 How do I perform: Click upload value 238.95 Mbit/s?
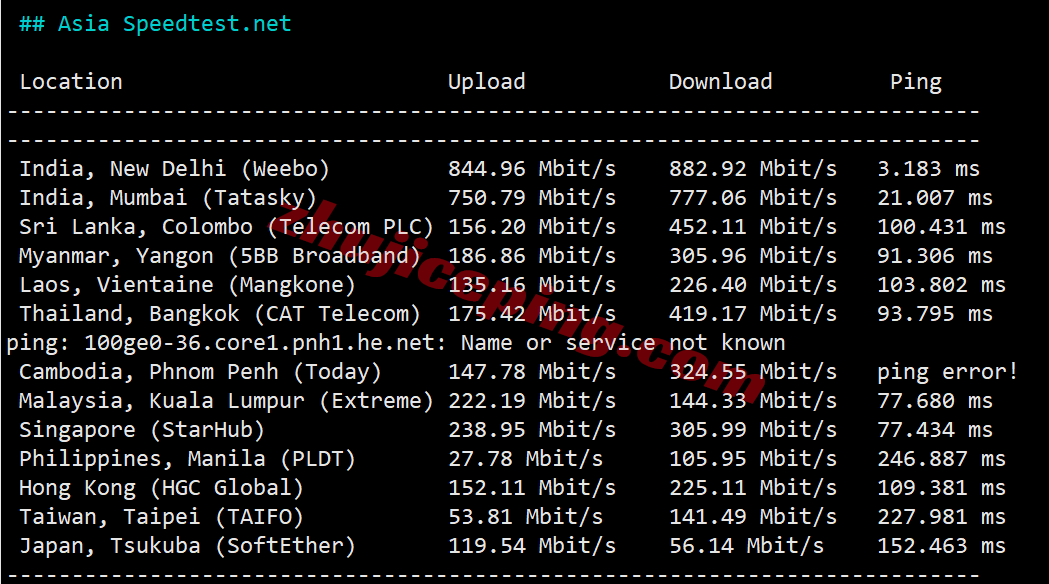click(x=532, y=430)
